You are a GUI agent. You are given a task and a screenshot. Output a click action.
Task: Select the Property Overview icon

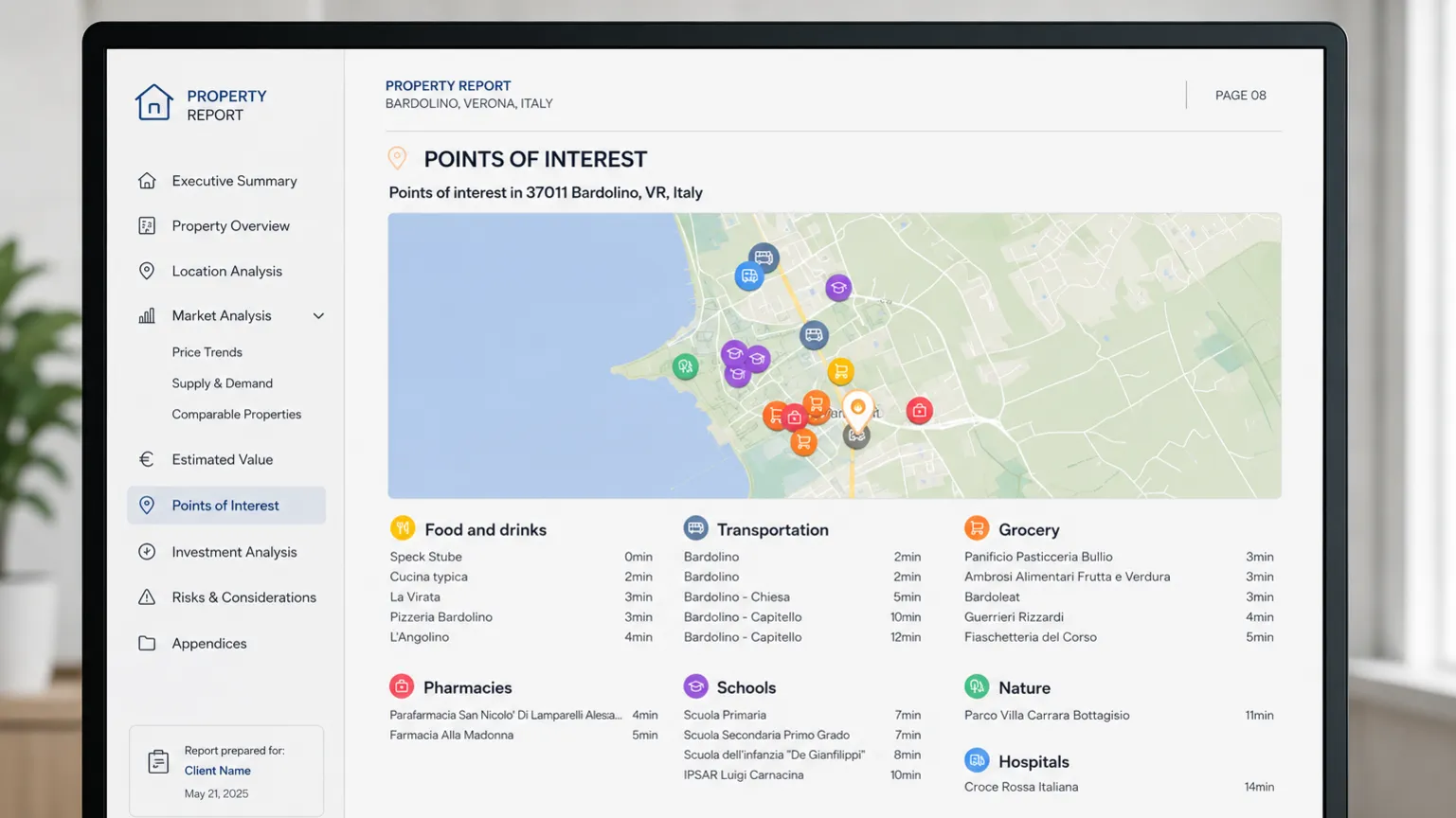pyautogui.click(x=147, y=225)
